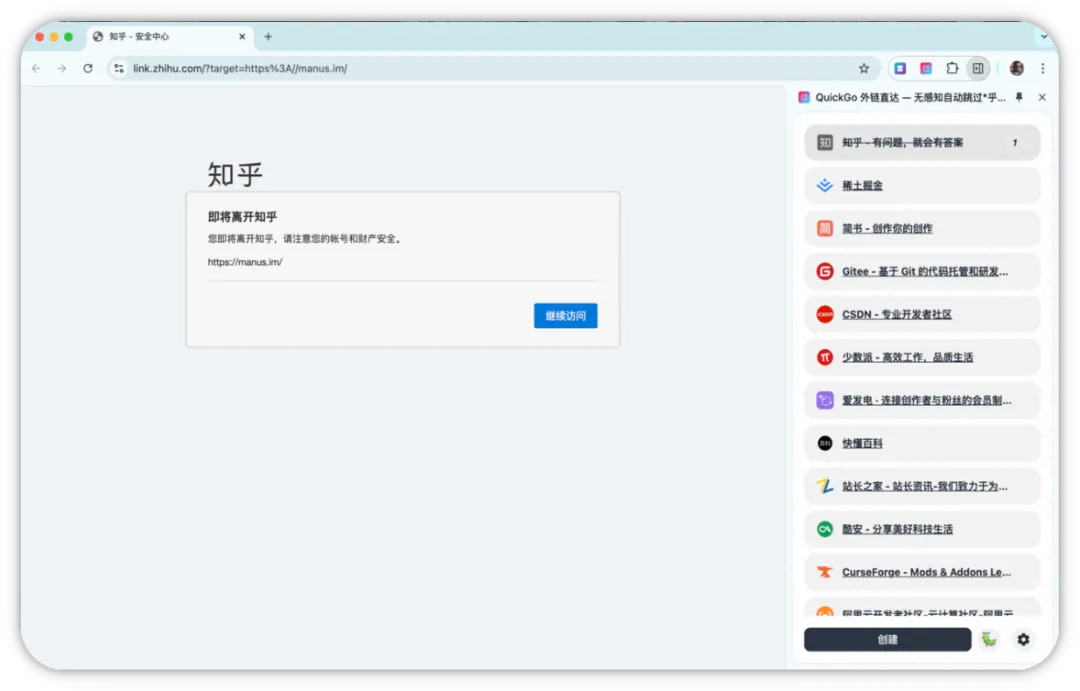Click the 快懂百科 site icon
Viewport: 1080px width, 691px height.
coord(824,443)
